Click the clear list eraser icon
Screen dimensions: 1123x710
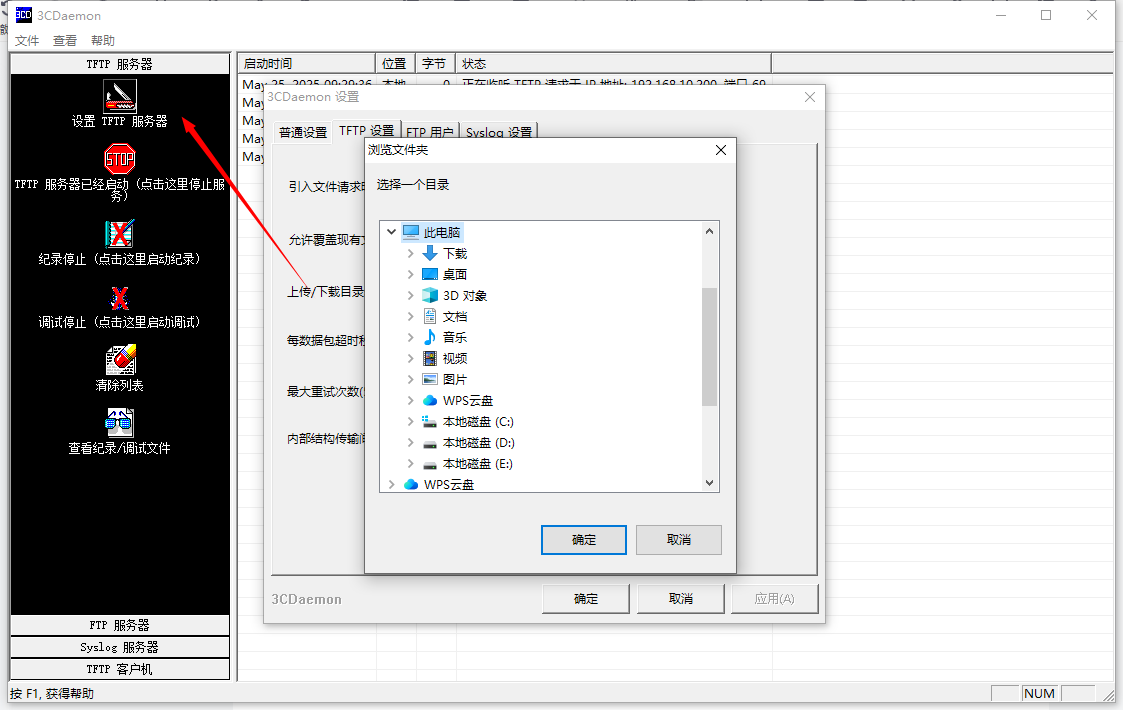pos(120,360)
